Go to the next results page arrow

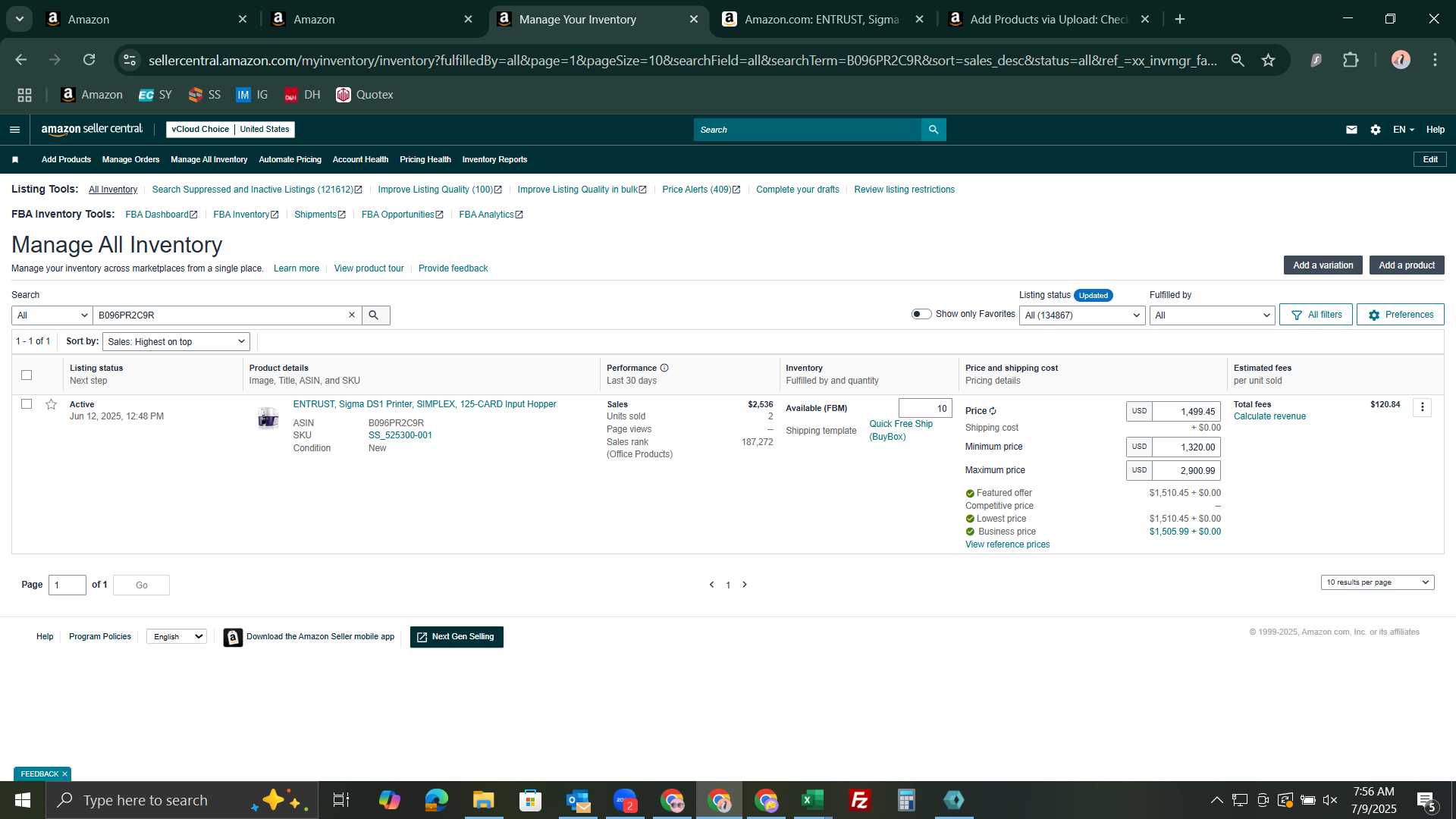pyautogui.click(x=745, y=585)
